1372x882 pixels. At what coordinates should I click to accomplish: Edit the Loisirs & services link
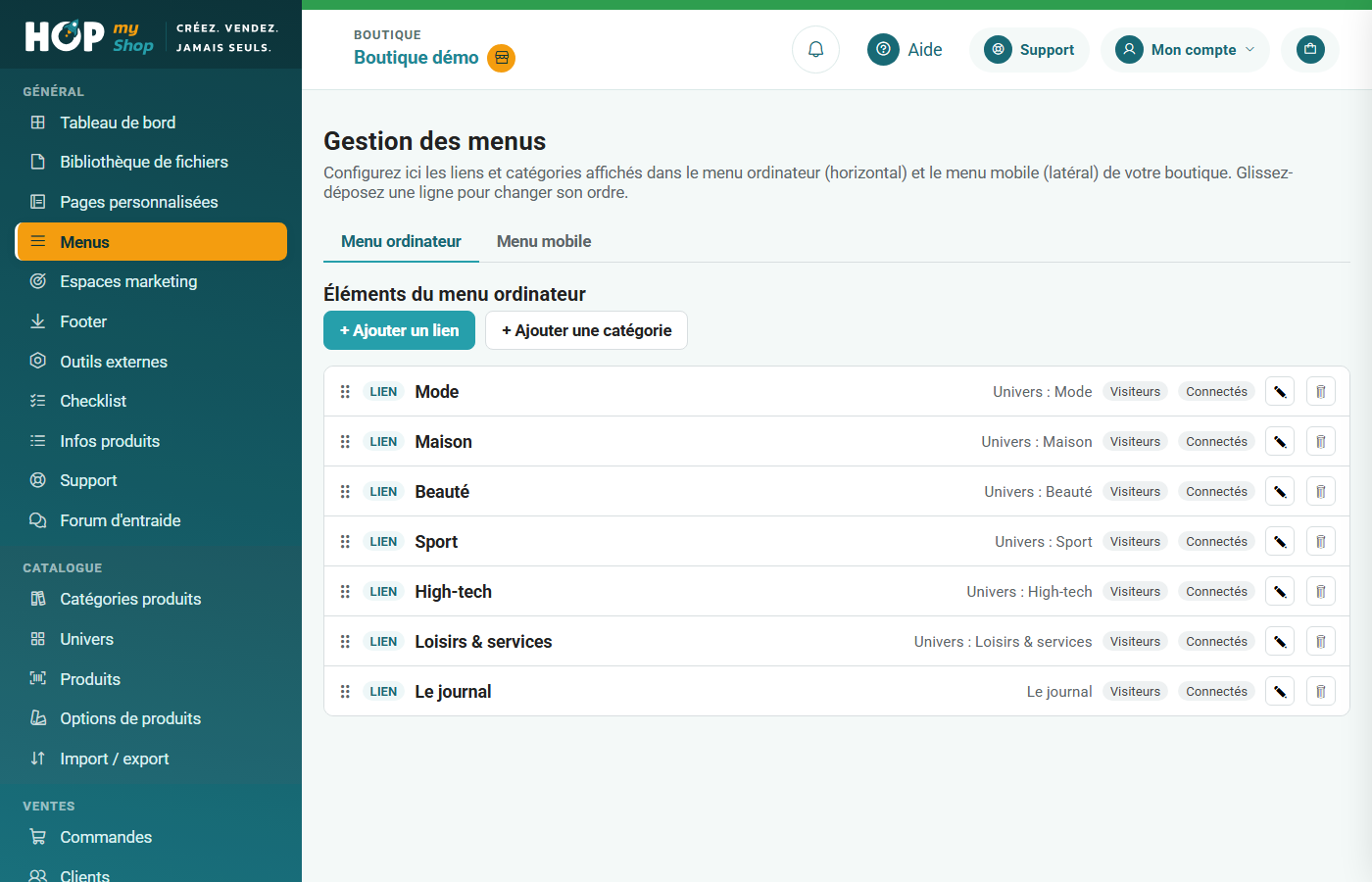pos(1280,641)
